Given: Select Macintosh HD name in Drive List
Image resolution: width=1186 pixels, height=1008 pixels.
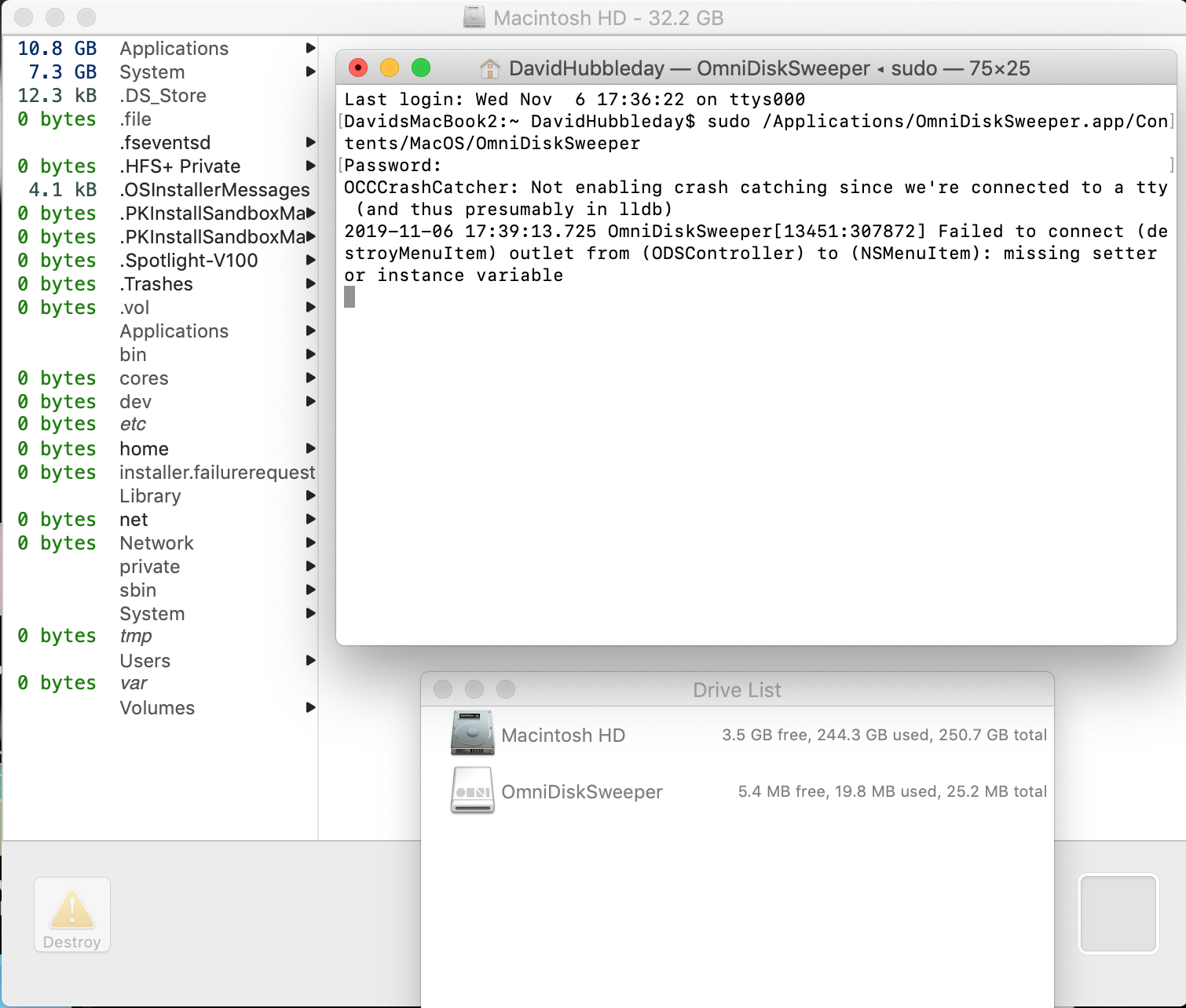Looking at the screenshot, I should click(x=563, y=735).
